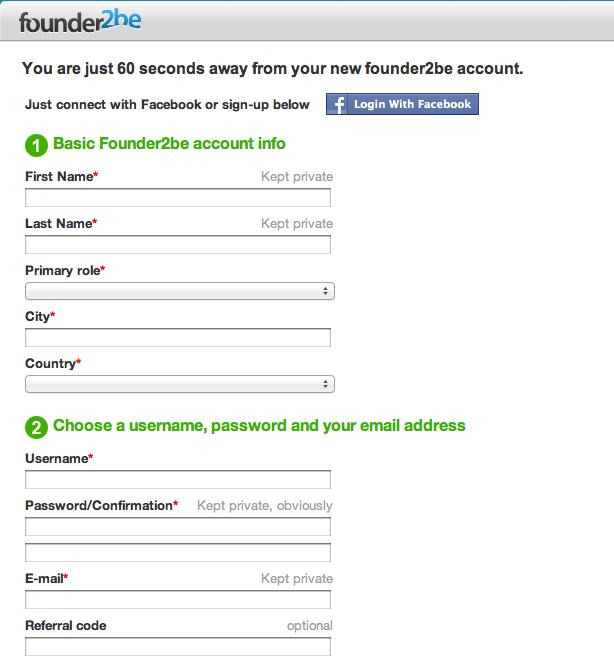Click Login With Facebook button
The width and height of the screenshot is (614, 670).
402,104
